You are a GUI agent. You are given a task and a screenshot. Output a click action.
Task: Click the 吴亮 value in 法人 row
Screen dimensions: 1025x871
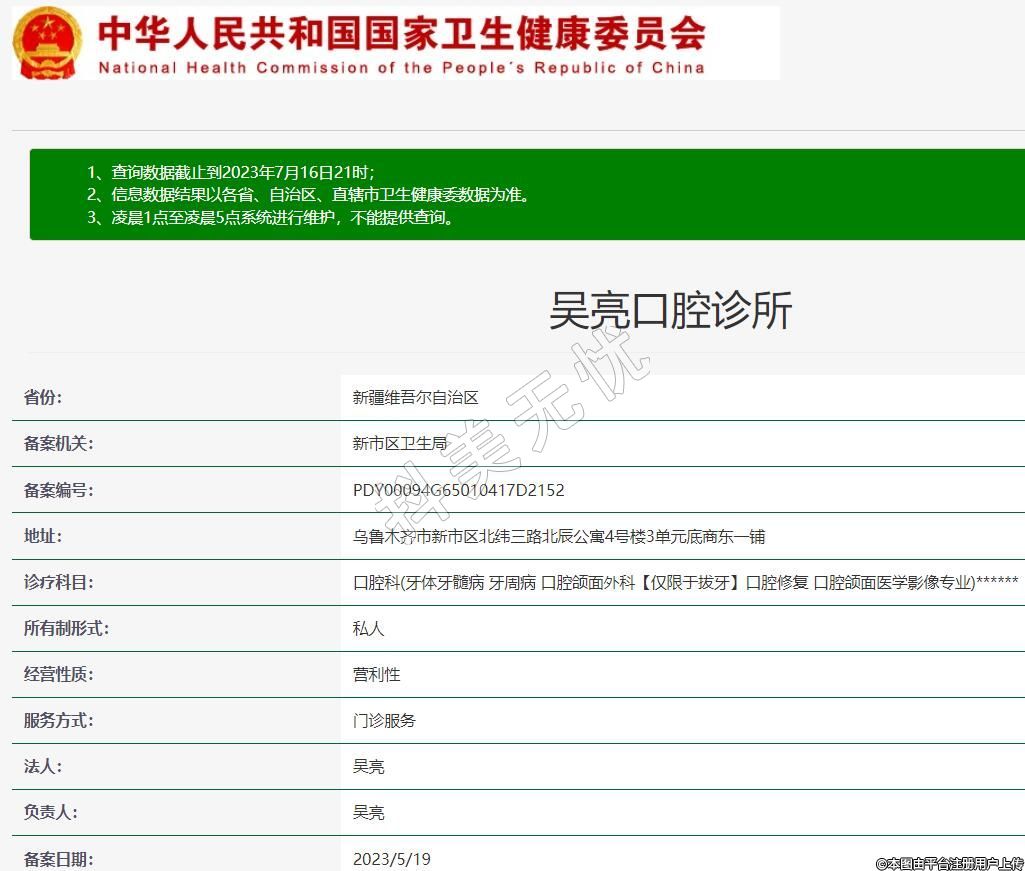coord(368,766)
